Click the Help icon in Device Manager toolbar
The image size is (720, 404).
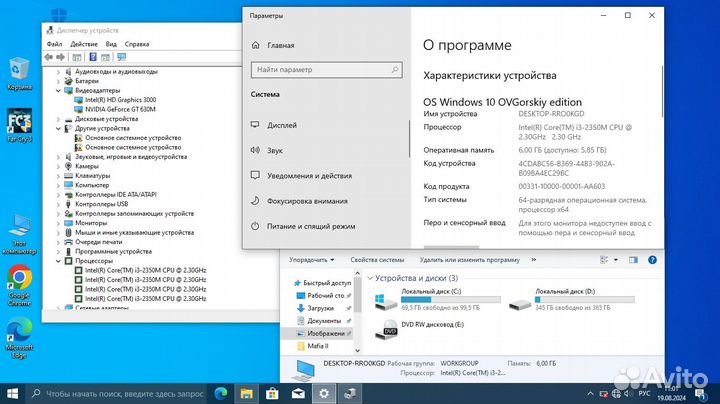[93, 57]
